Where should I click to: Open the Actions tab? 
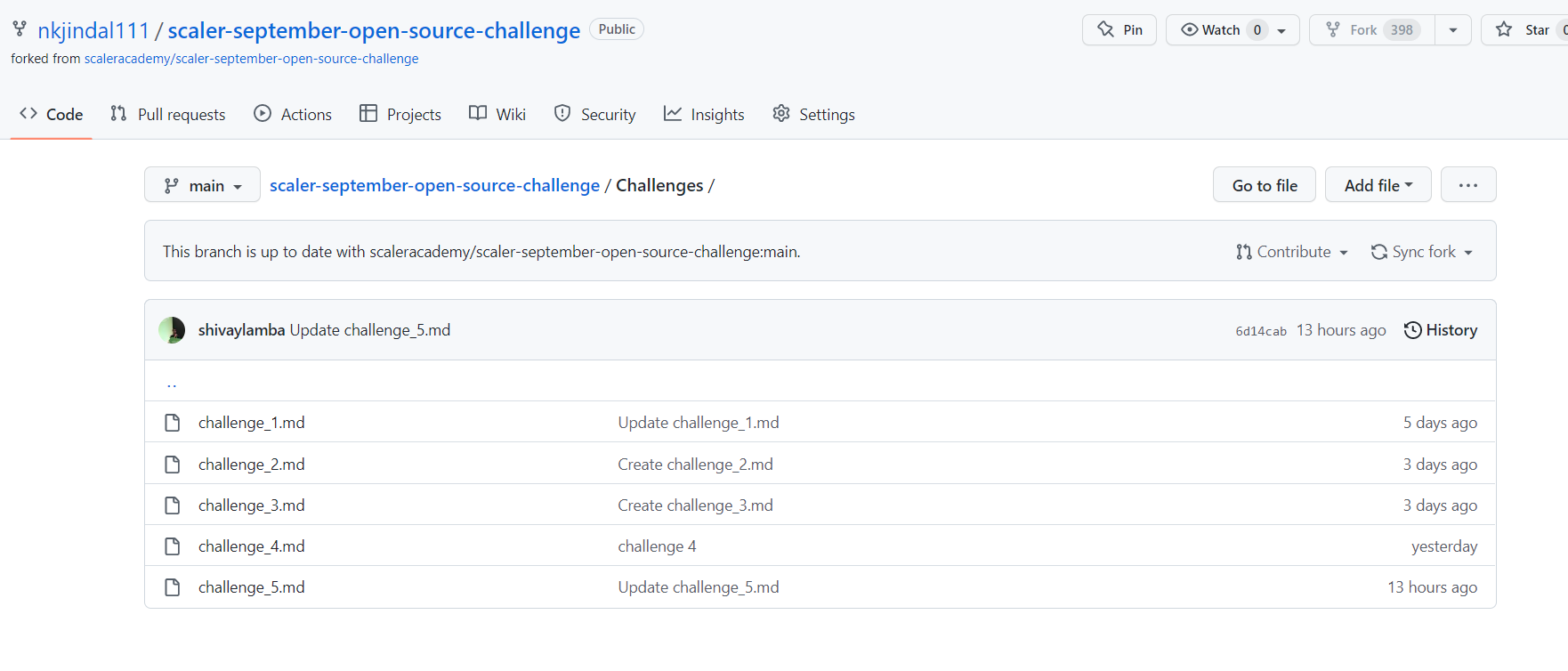[x=293, y=114]
